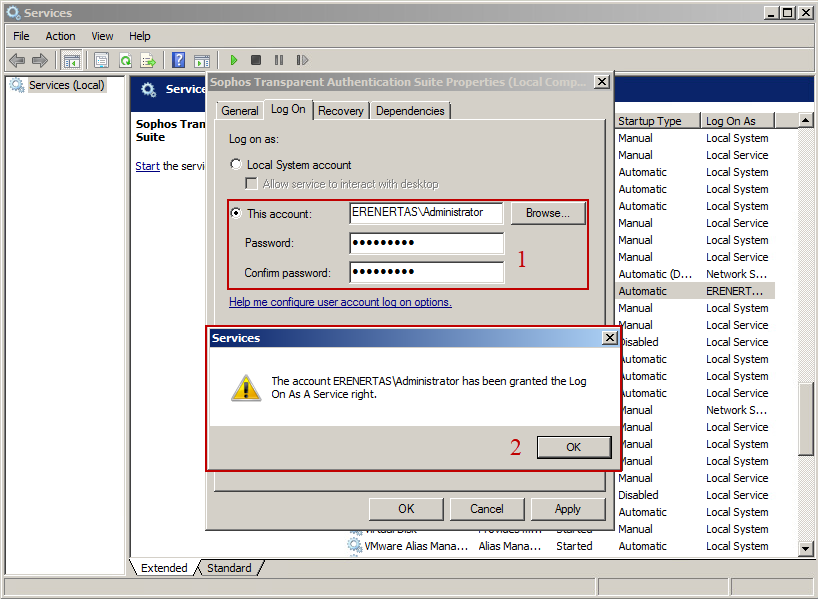Screen dimensions: 818x599
Task: Close the Services message box with X
Action: pyautogui.click(x=609, y=338)
